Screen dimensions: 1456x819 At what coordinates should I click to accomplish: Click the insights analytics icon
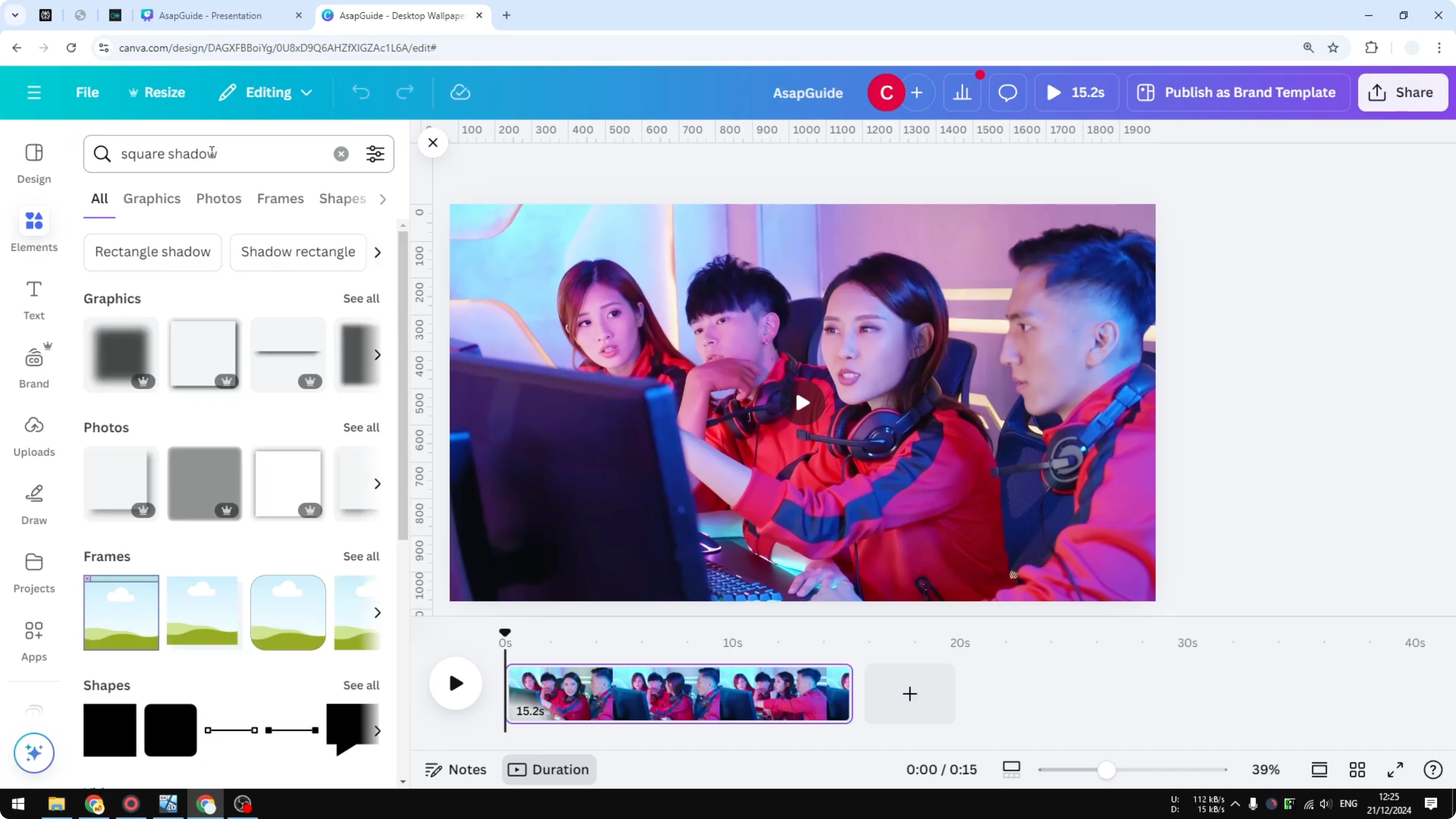click(963, 92)
